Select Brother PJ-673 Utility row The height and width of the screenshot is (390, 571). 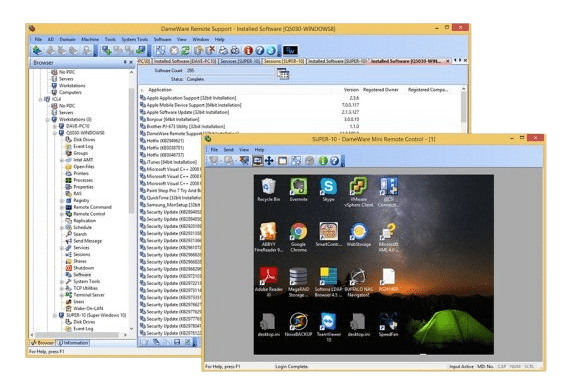click(182, 126)
